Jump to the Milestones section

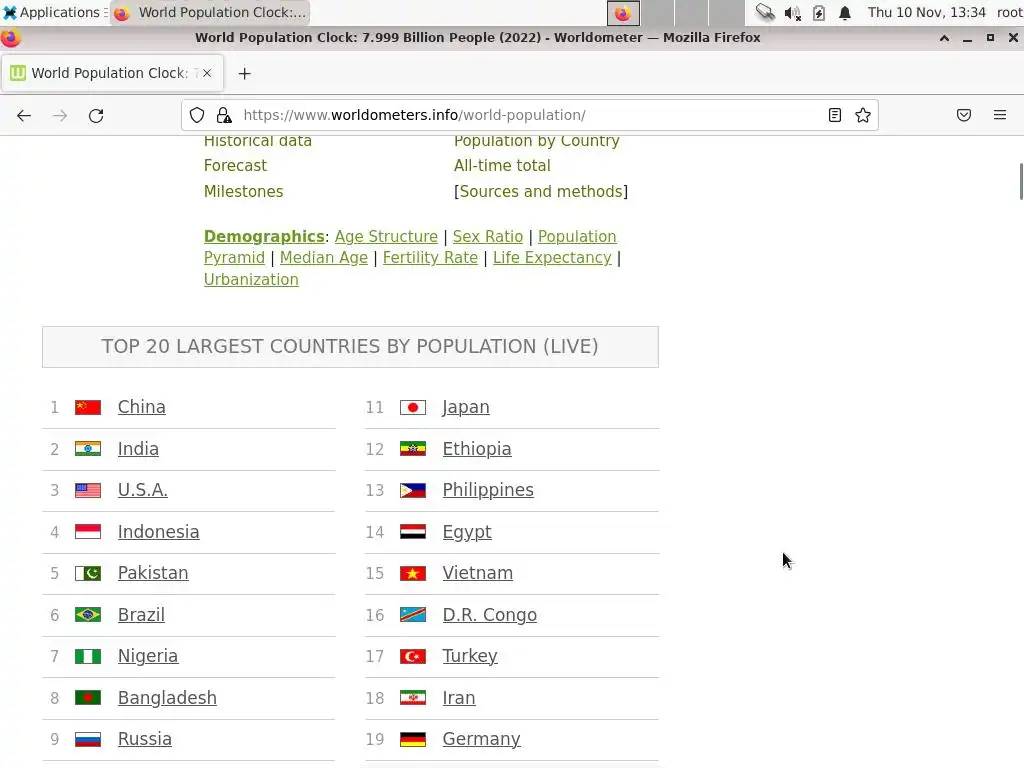click(x=244, y=191)
